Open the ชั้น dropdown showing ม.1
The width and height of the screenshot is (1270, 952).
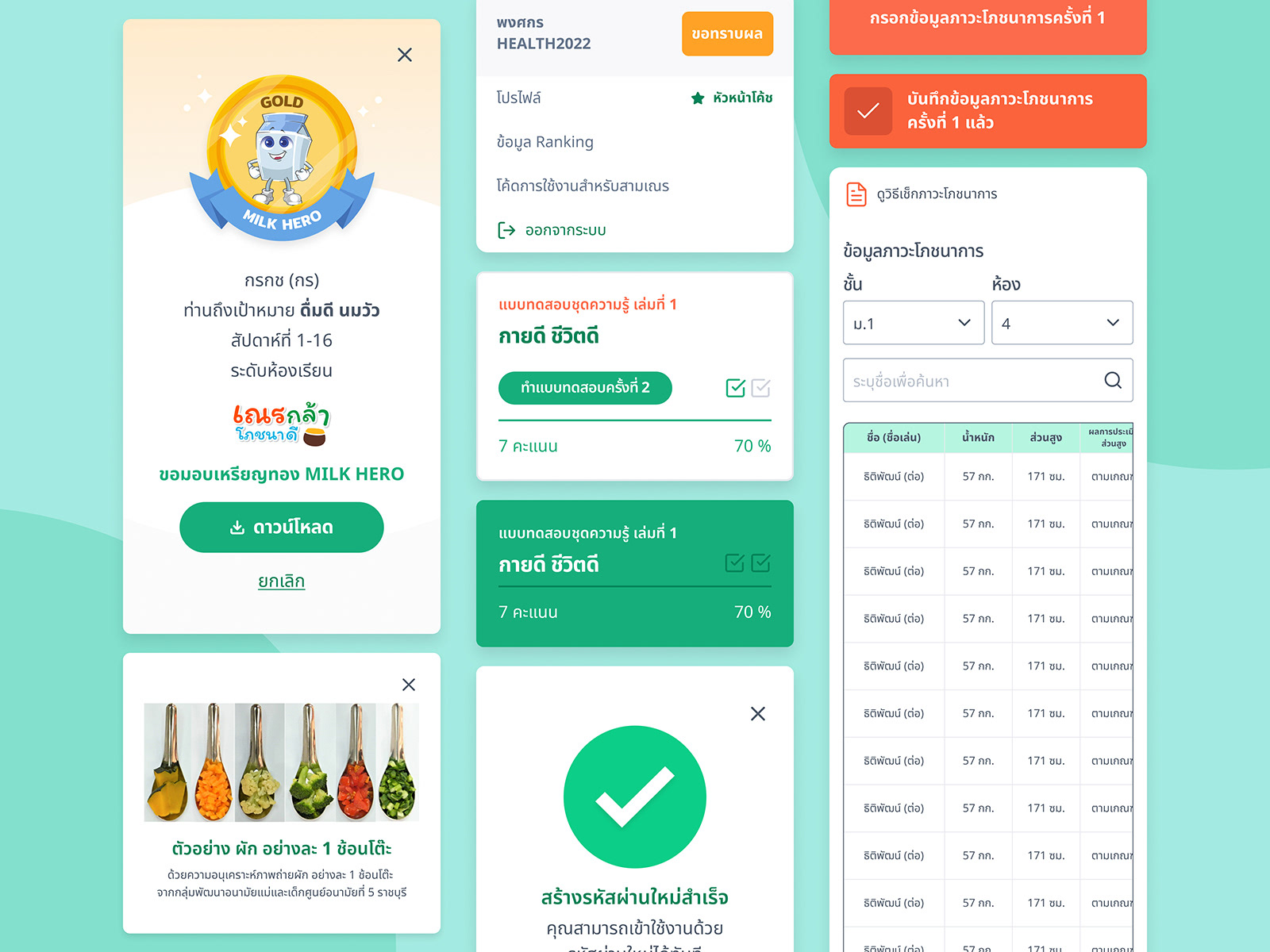point(914,323)
